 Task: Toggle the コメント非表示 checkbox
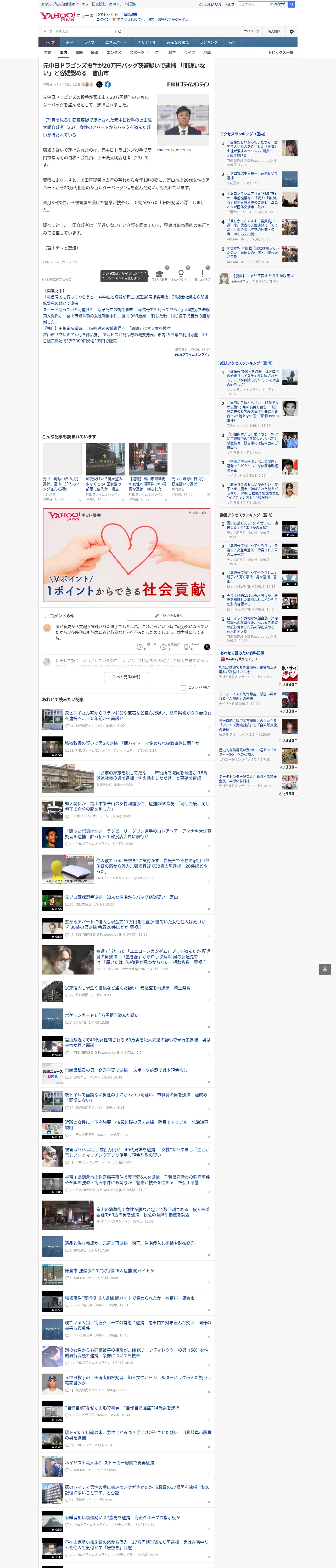click(183, 687)
